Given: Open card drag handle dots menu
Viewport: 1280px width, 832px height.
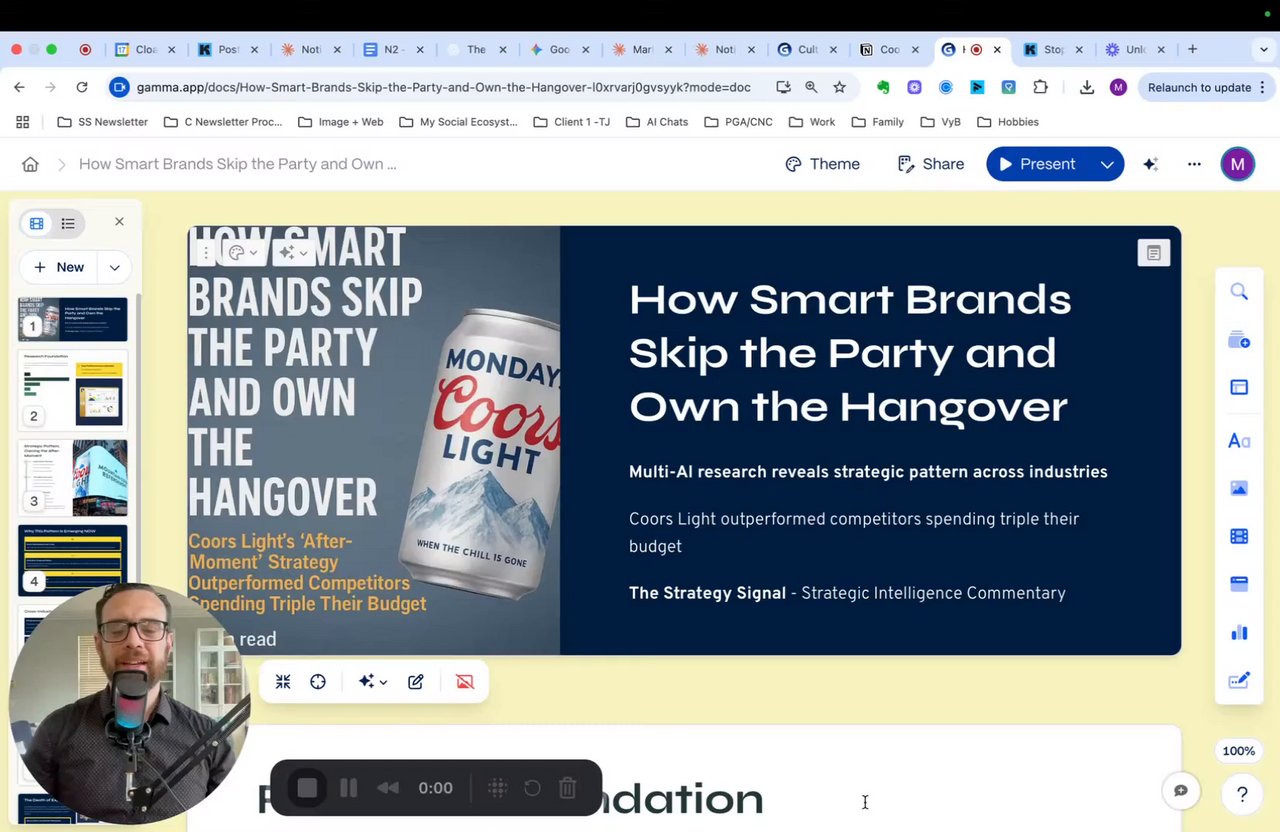Looking at the screenshot, I should click(206, 253).
